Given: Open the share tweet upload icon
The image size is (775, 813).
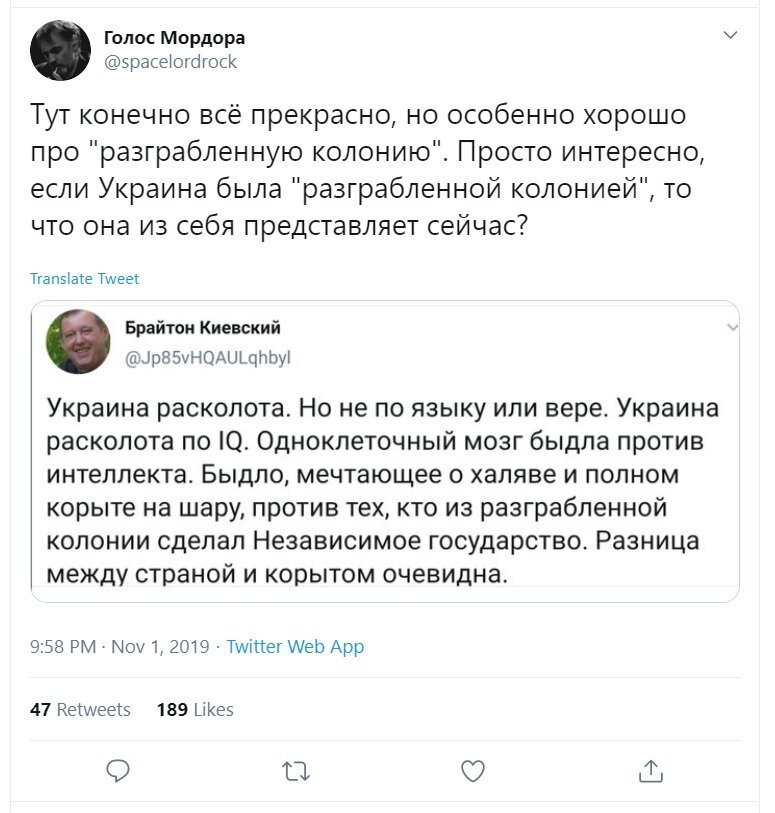Looking at the screenshot, I should pyautogui.click(x=651, y=771).
